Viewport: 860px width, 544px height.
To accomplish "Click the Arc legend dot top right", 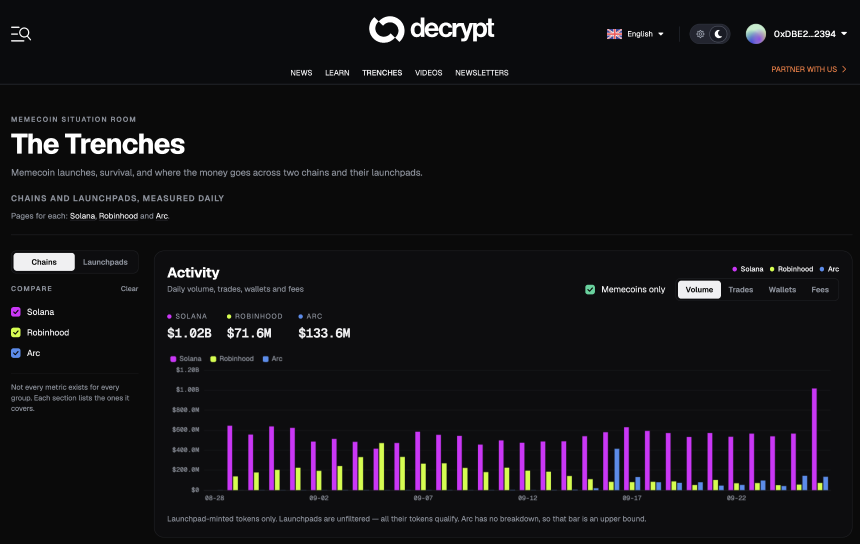I will point(822,269).
